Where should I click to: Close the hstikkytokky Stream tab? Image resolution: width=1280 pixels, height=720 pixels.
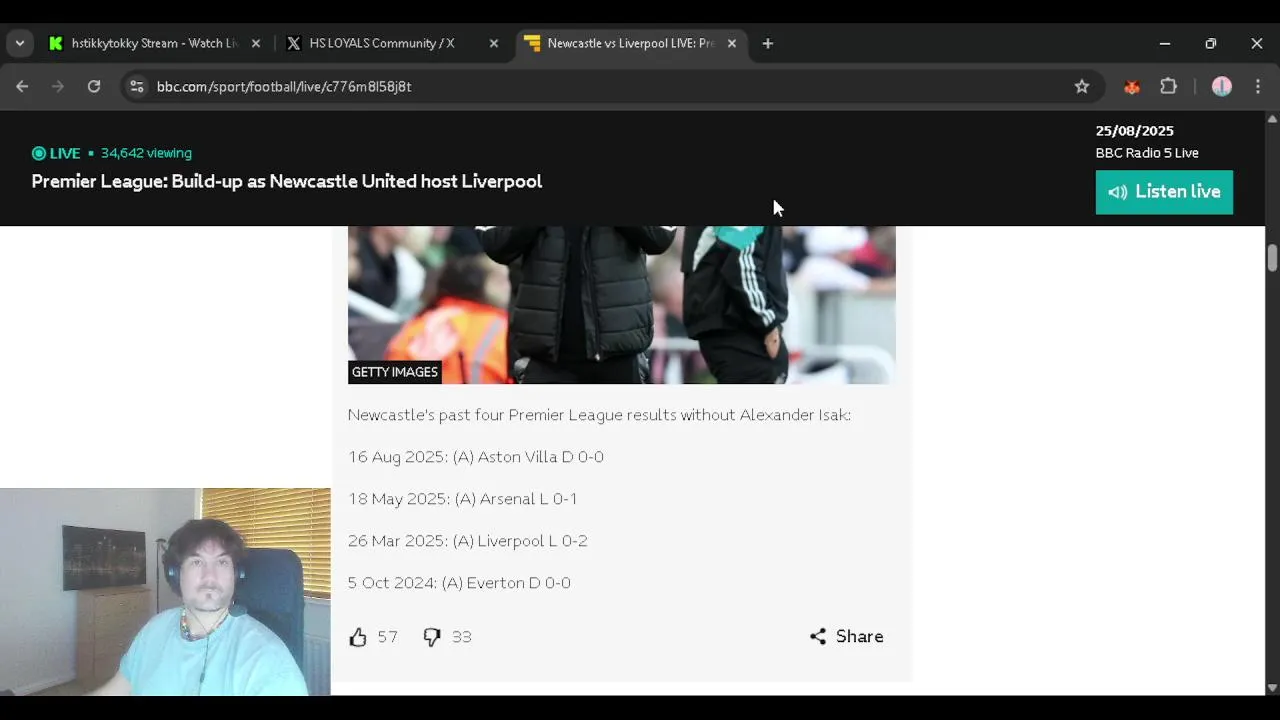point(255,44)
